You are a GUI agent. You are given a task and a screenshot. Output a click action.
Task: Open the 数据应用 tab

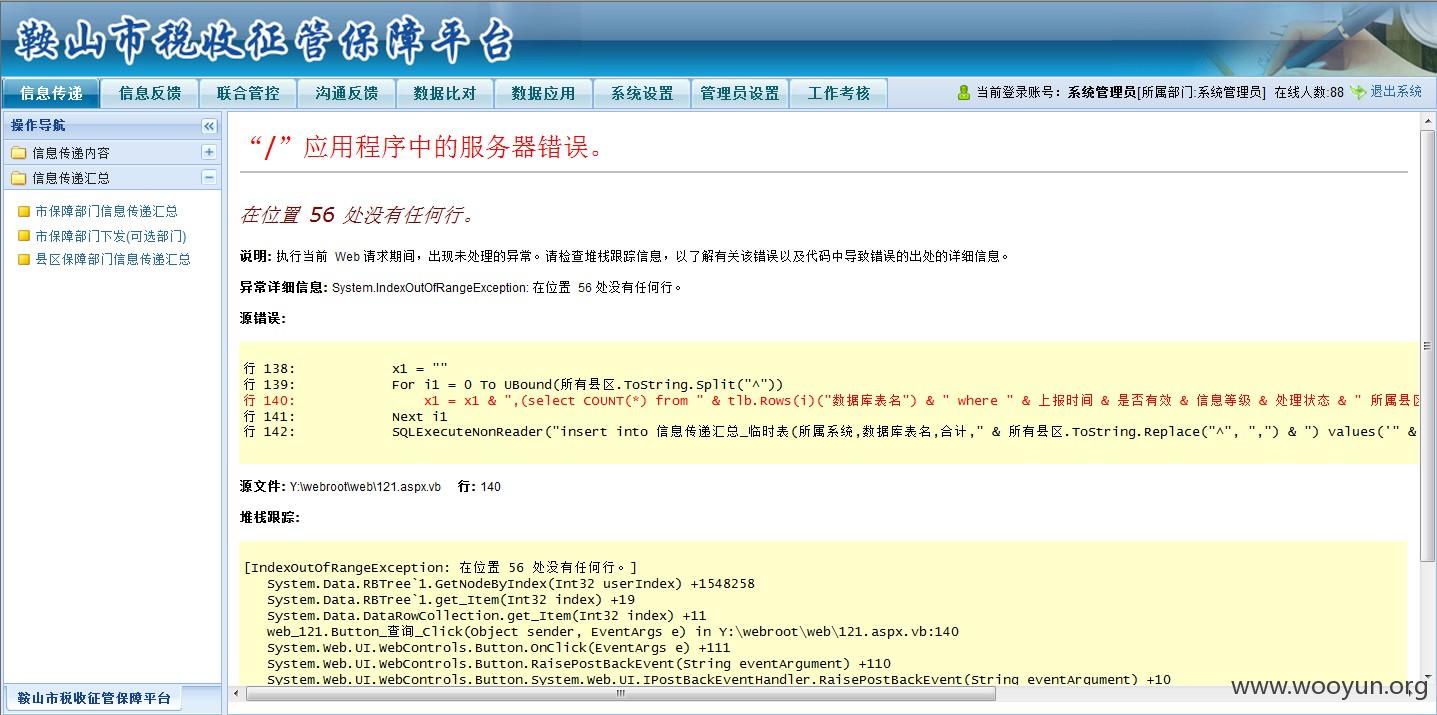point(543,93)
